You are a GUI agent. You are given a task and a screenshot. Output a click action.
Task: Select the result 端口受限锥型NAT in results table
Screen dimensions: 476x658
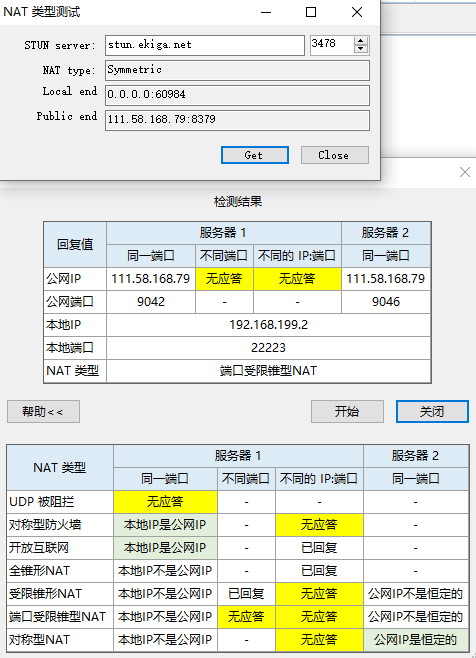[x=269, y=371]
